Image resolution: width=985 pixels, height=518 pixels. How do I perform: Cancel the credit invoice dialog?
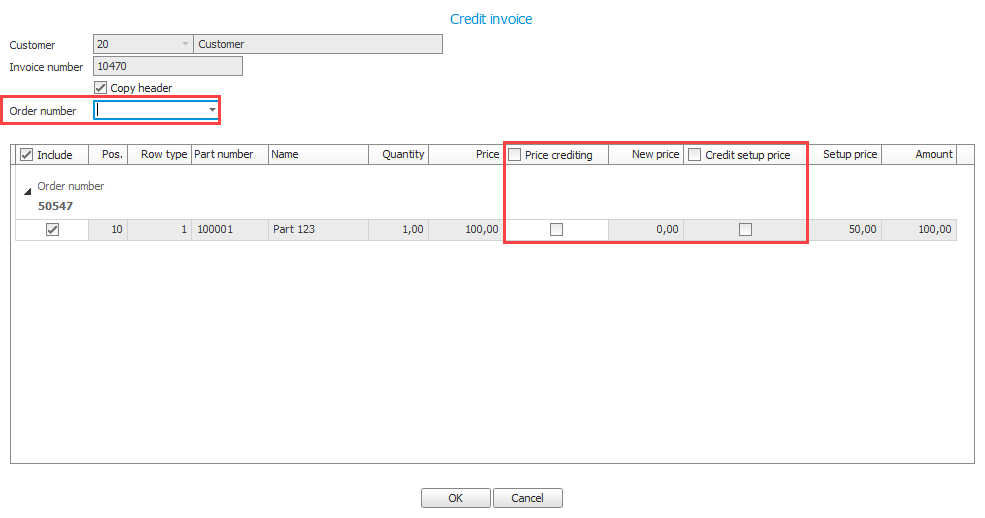tap(527, 498)
